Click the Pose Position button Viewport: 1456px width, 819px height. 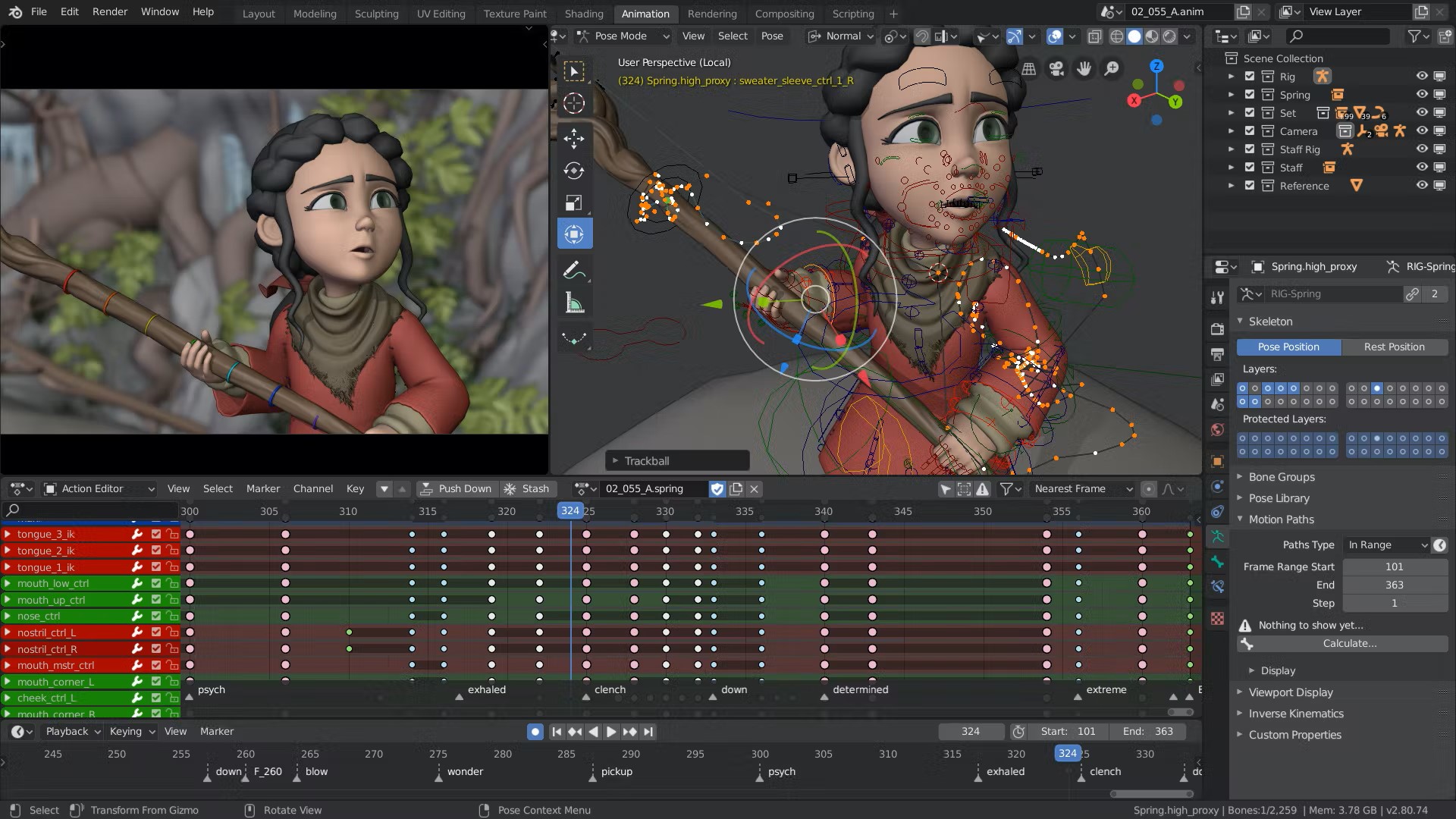pyautogui.click(x=1289, y=346)
